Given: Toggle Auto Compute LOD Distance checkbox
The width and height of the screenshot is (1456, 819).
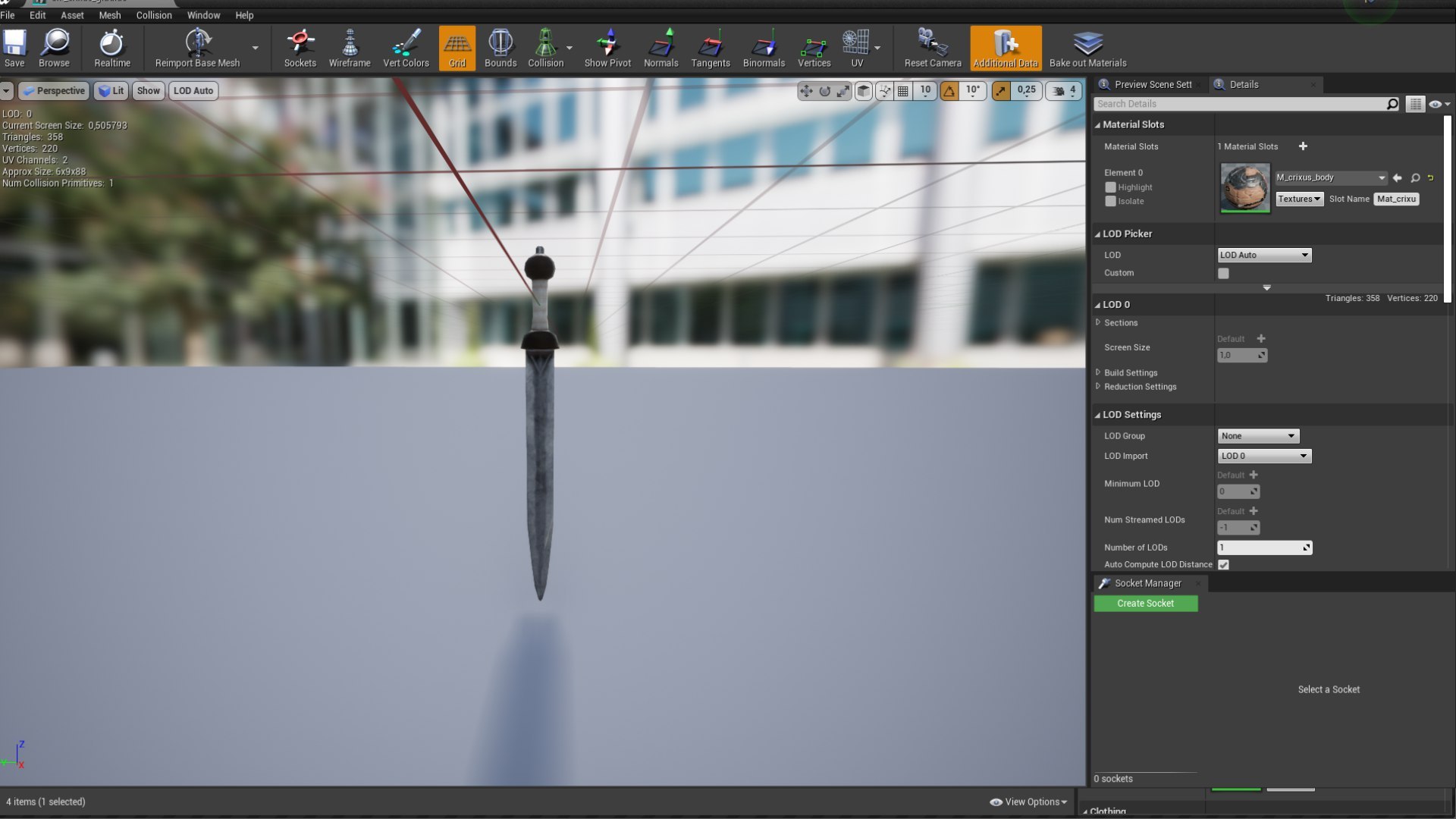Looking at the screenshot, I should (x=1223, y=565).
